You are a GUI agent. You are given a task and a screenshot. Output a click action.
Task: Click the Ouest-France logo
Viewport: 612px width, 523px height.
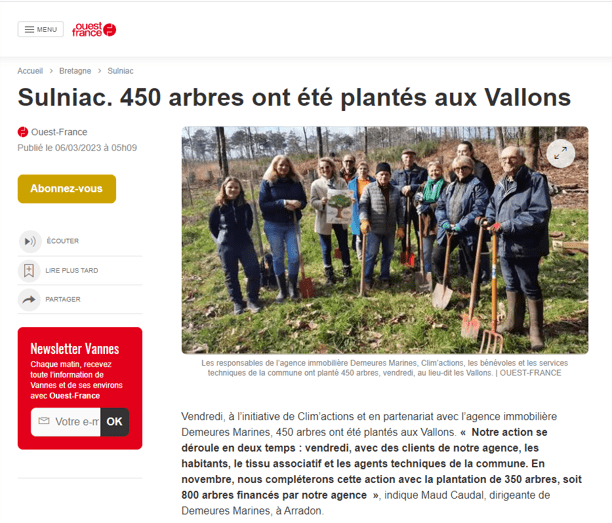click(x=94, y=30)
